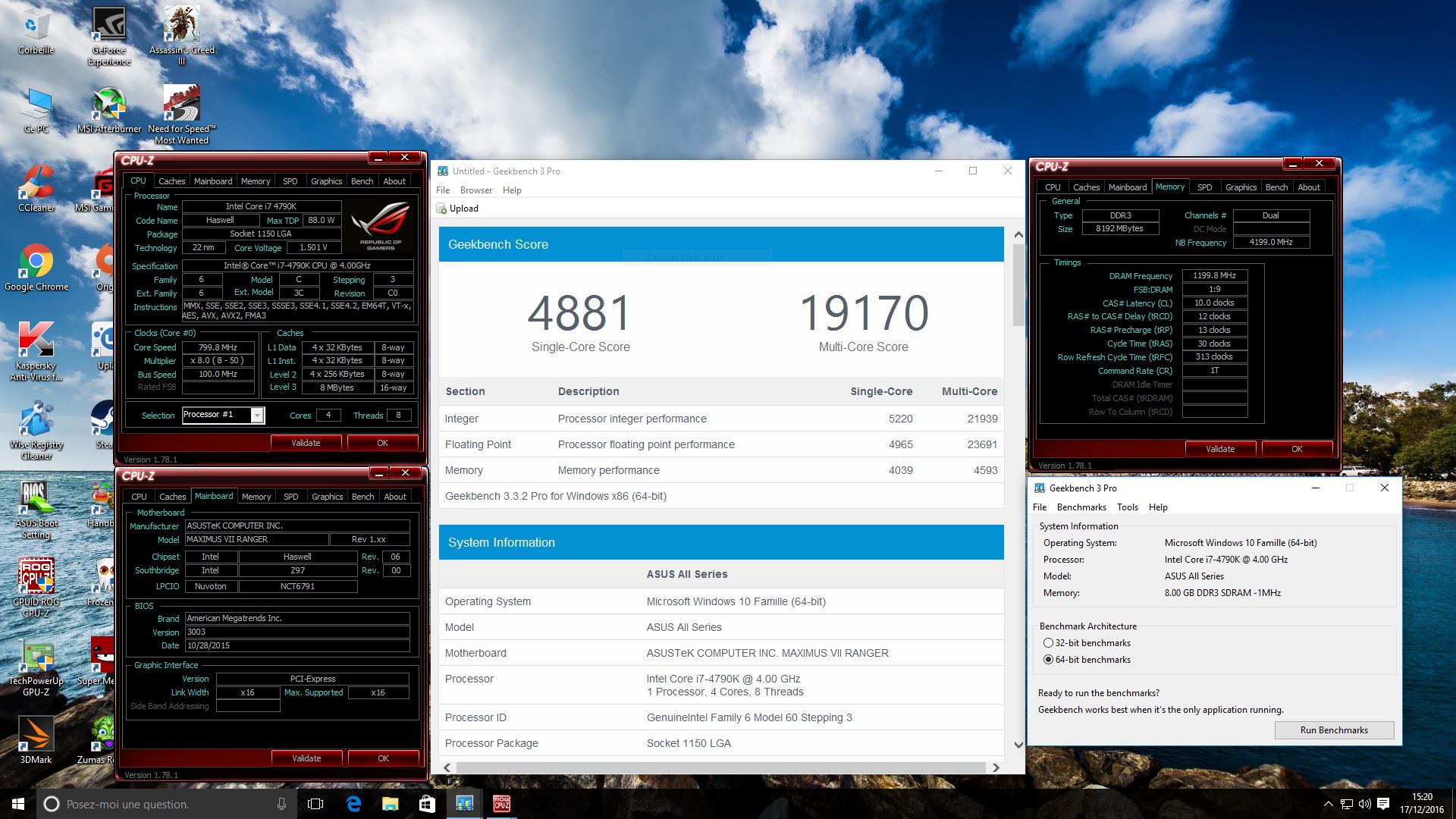Click OK in right CPU-Z Memory window
The height and width of the screenshot is (819, 1456).
pyautogui.click(x=1297, y=449)
